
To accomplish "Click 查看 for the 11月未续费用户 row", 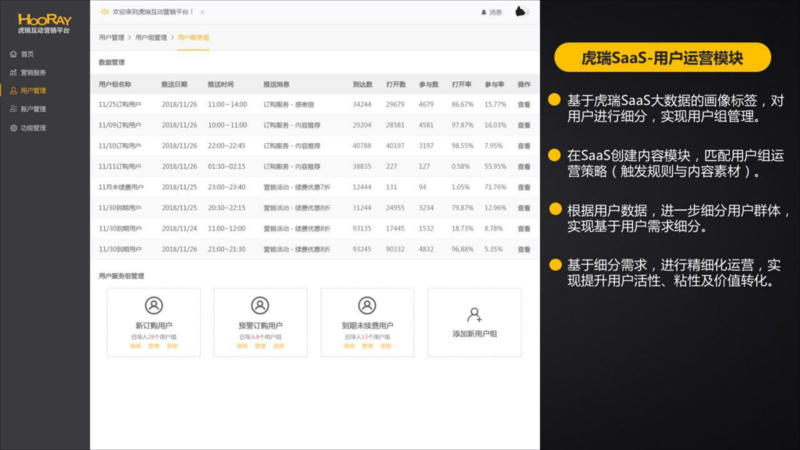I will coord(523,187).
